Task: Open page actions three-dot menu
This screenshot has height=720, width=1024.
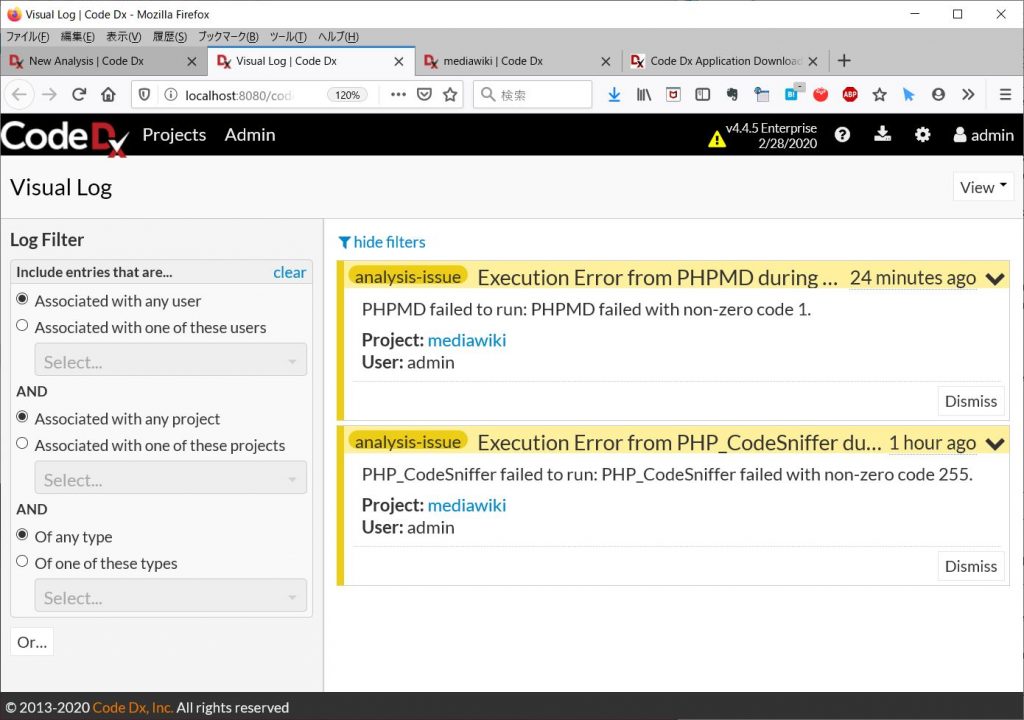Action: 398,95
